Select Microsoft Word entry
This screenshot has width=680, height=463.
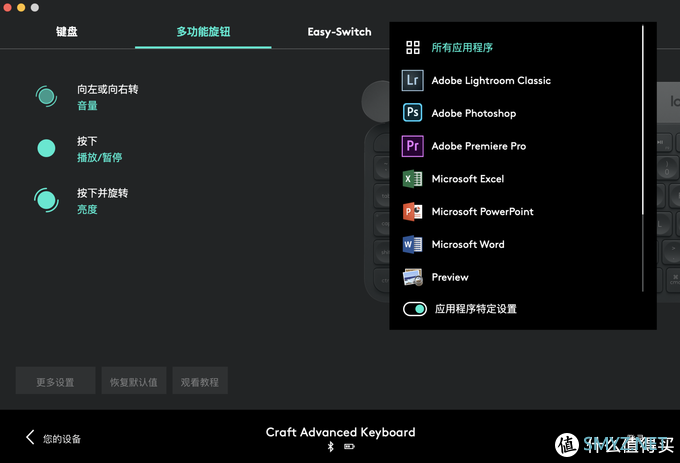click(468, 245)
